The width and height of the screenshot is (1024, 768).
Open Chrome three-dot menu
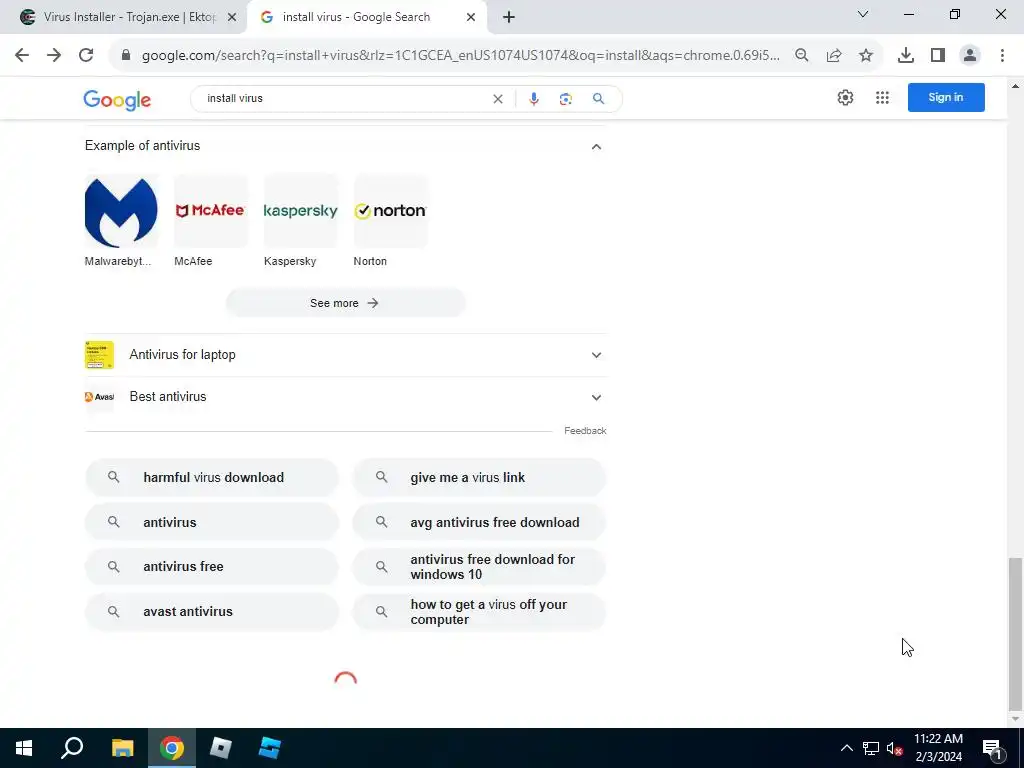click(x=1002, y=56)
